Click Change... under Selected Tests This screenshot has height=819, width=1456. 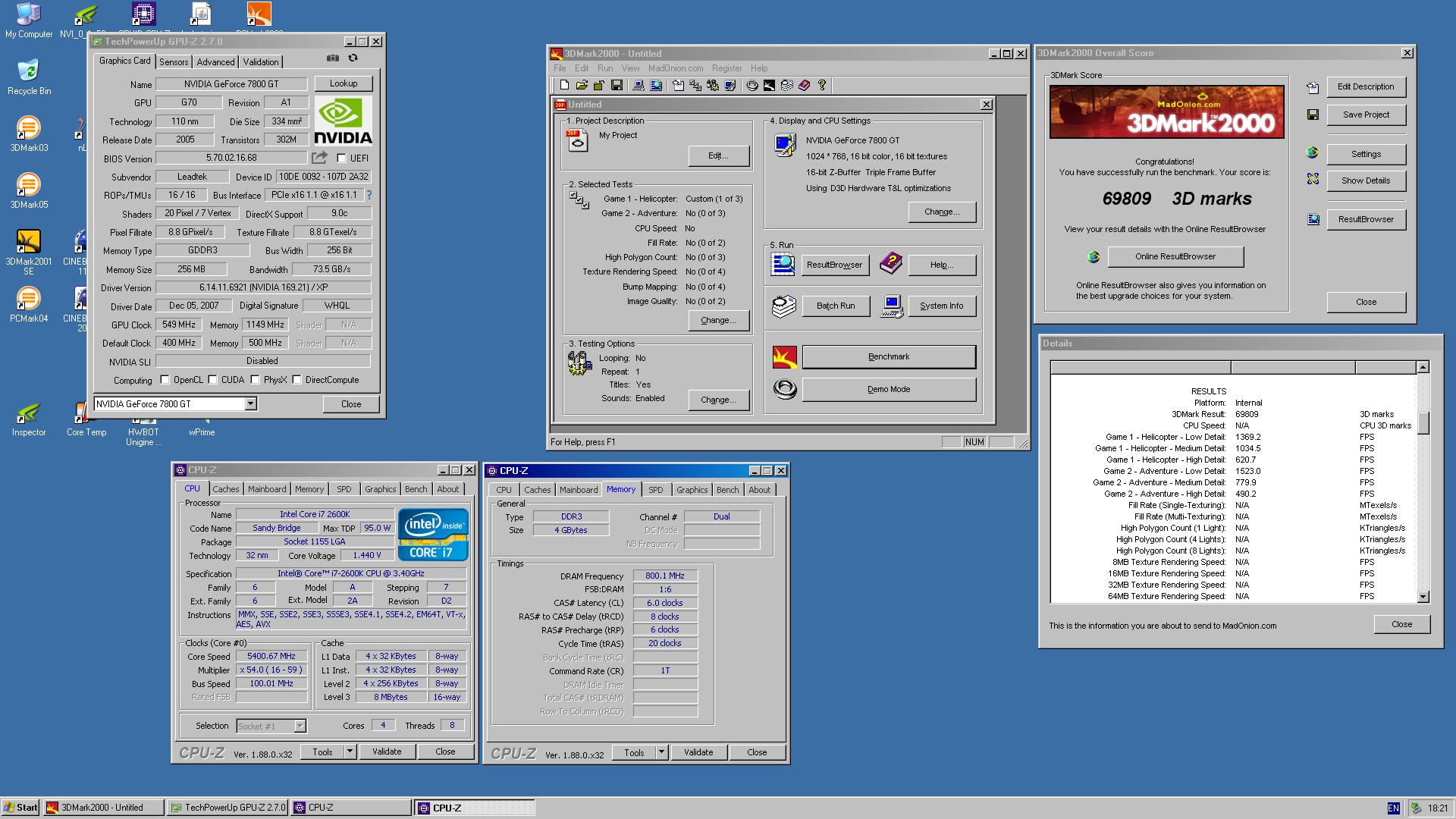pos(718,320)
